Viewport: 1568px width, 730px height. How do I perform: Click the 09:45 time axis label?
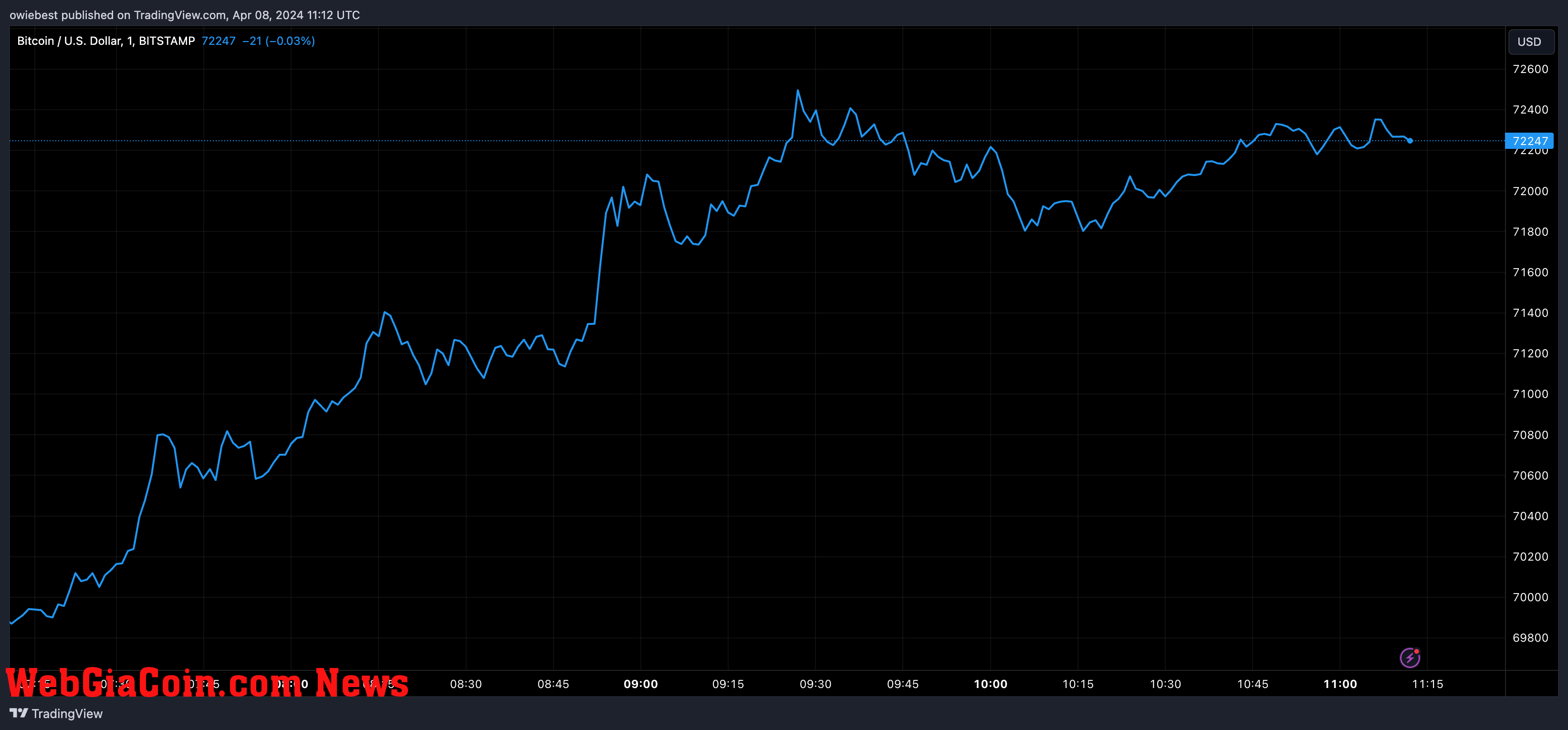pos(903,684)
